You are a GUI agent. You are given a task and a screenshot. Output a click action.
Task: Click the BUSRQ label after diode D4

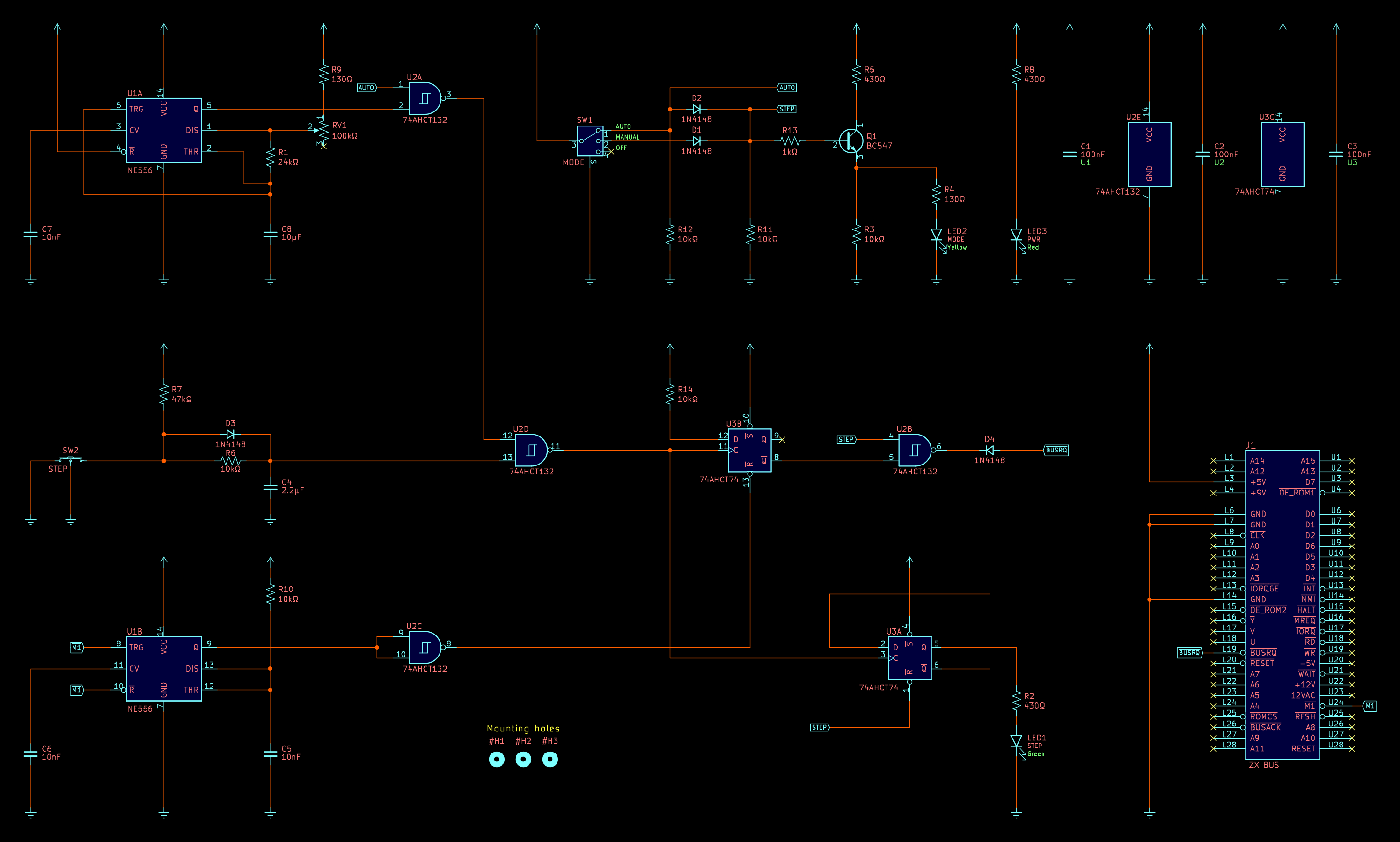click(1056, 450)
